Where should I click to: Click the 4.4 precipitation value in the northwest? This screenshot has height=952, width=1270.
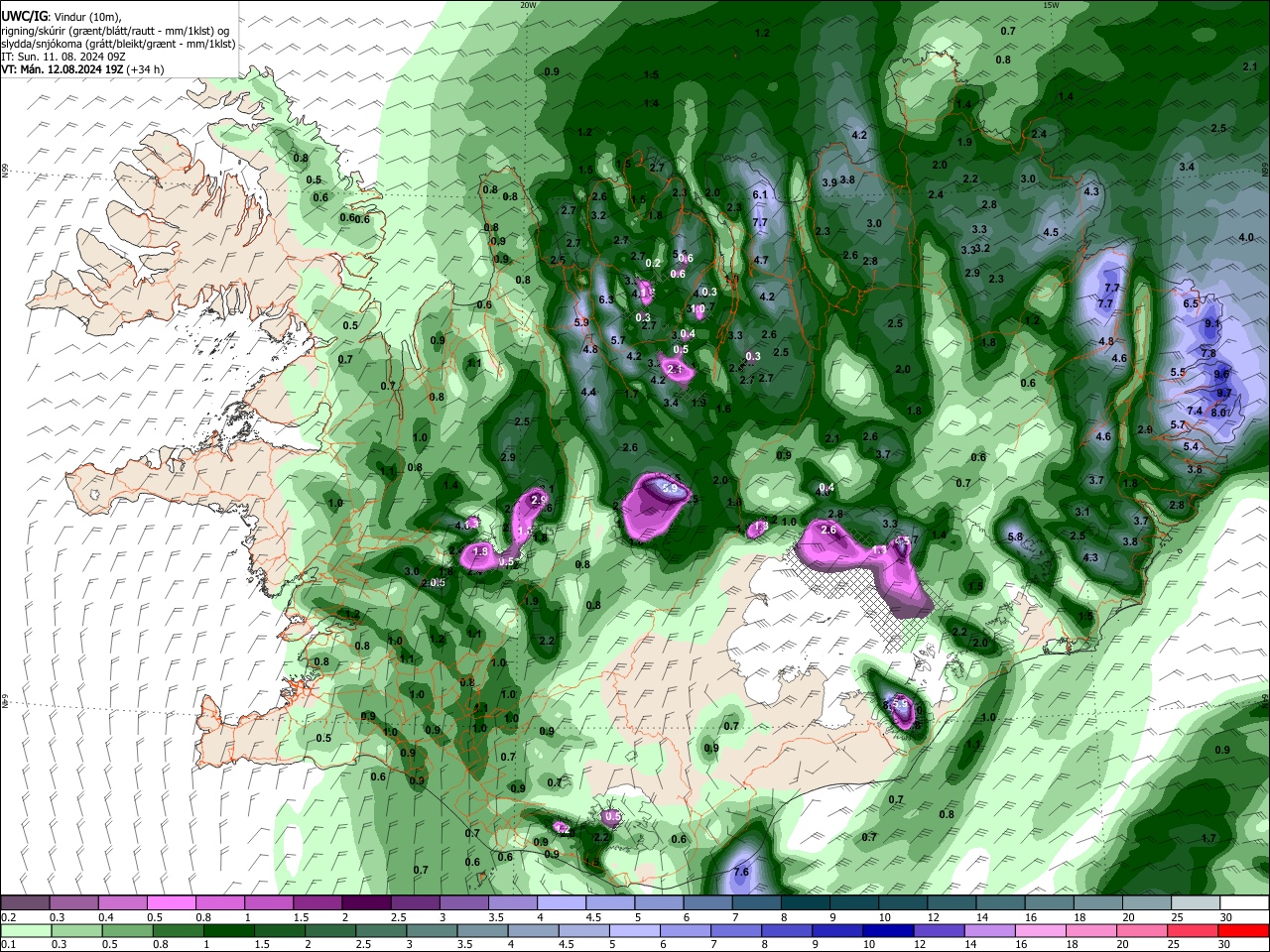click(x=588, y=393)
